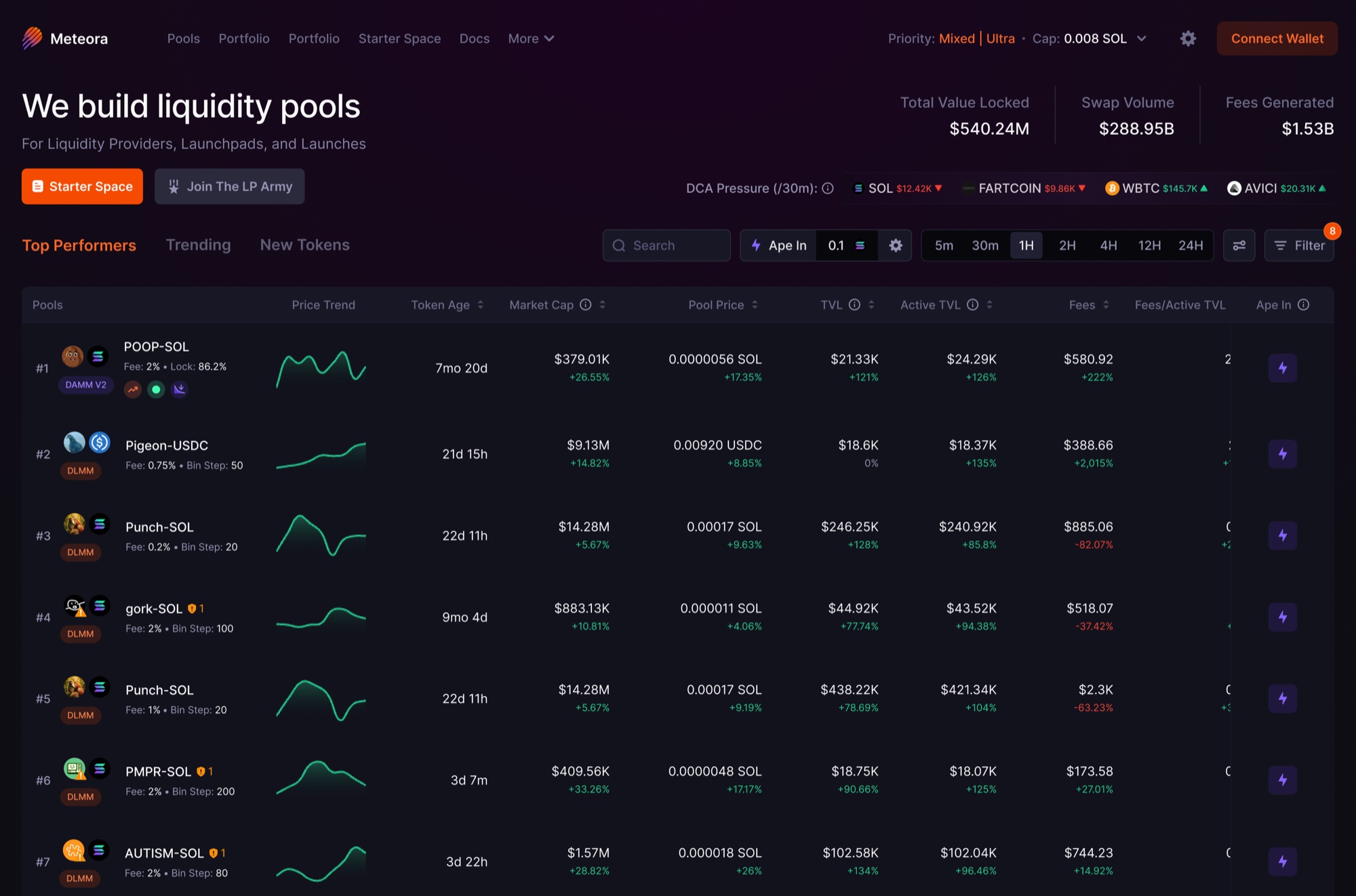Image resolution: width=1356 pixels, height=896 pixels.
Task: Sort the table by Pool Price
Action: coord(723,305)
